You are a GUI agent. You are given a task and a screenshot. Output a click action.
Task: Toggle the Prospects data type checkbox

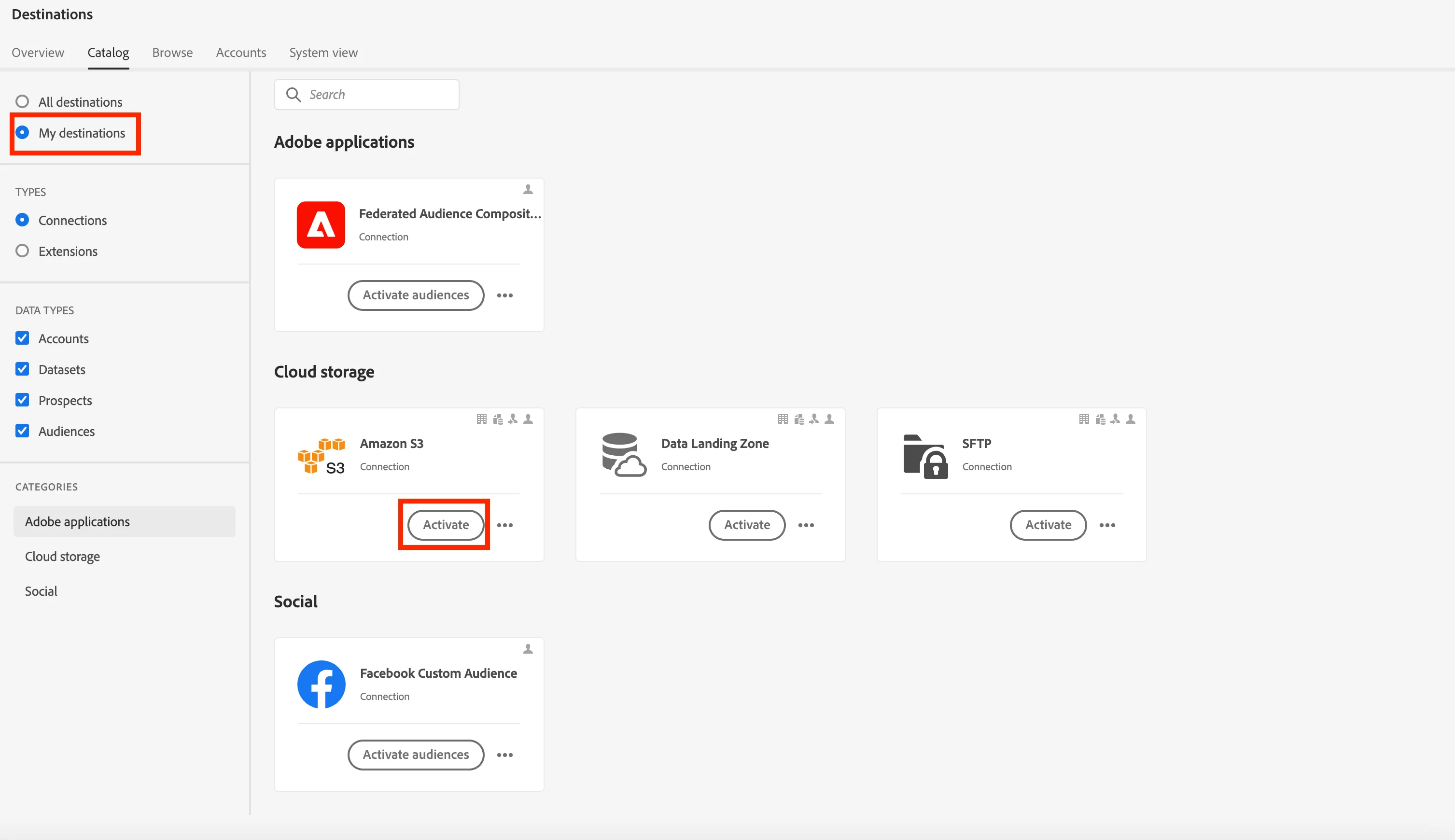(x=22, y=400)
